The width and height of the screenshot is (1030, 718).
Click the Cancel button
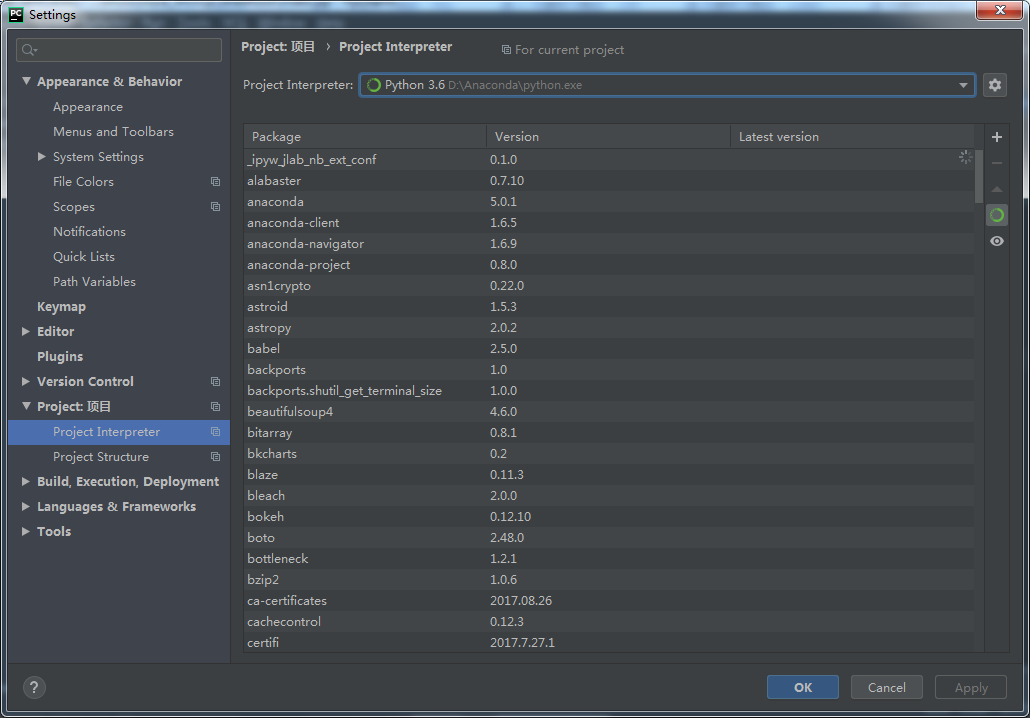point(886,687)
